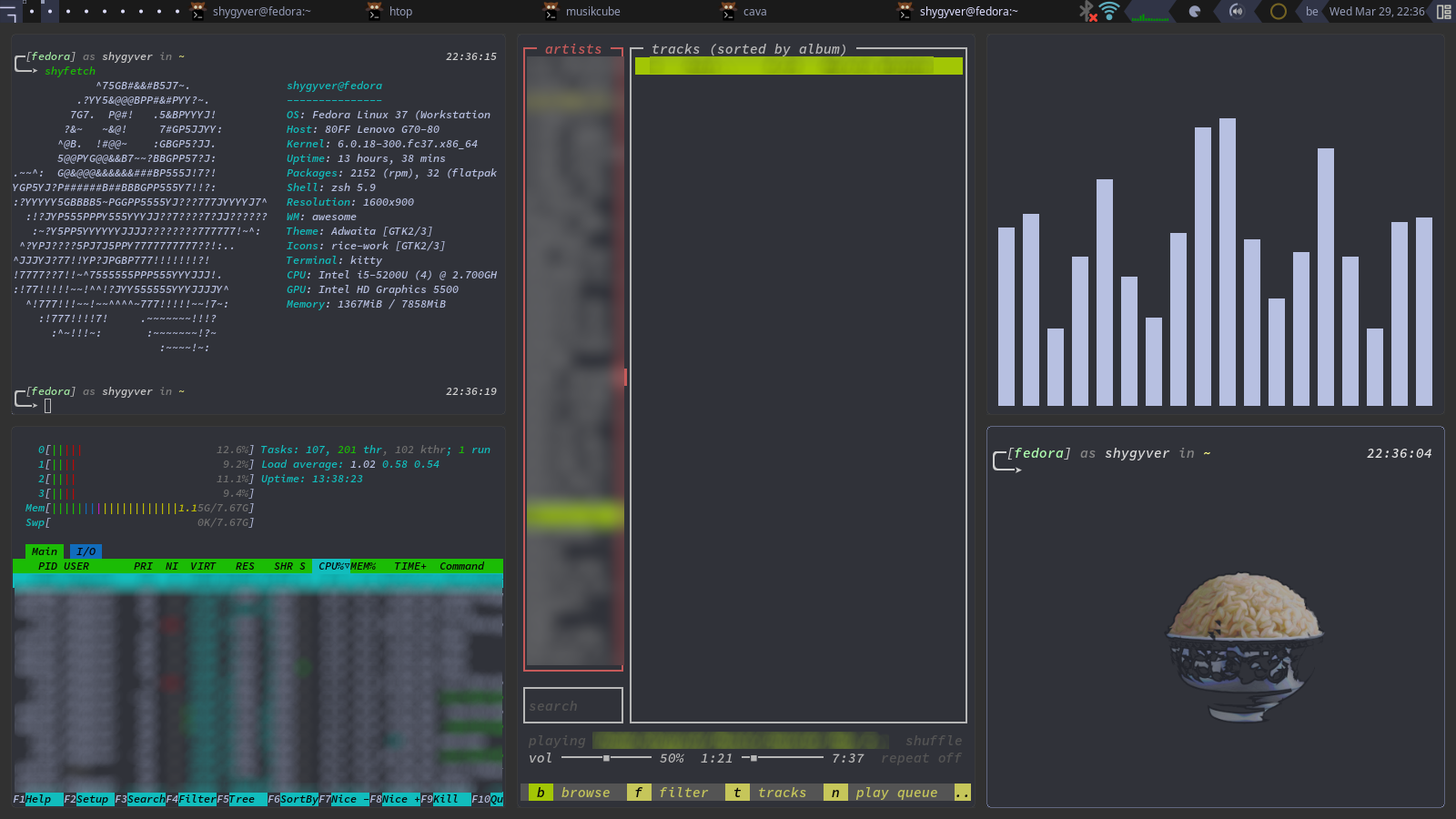The width and height of the screenshot is (1456, 819).
Task: Click the volume speaker widget in top bar
Action: [x=1236, y=11]
